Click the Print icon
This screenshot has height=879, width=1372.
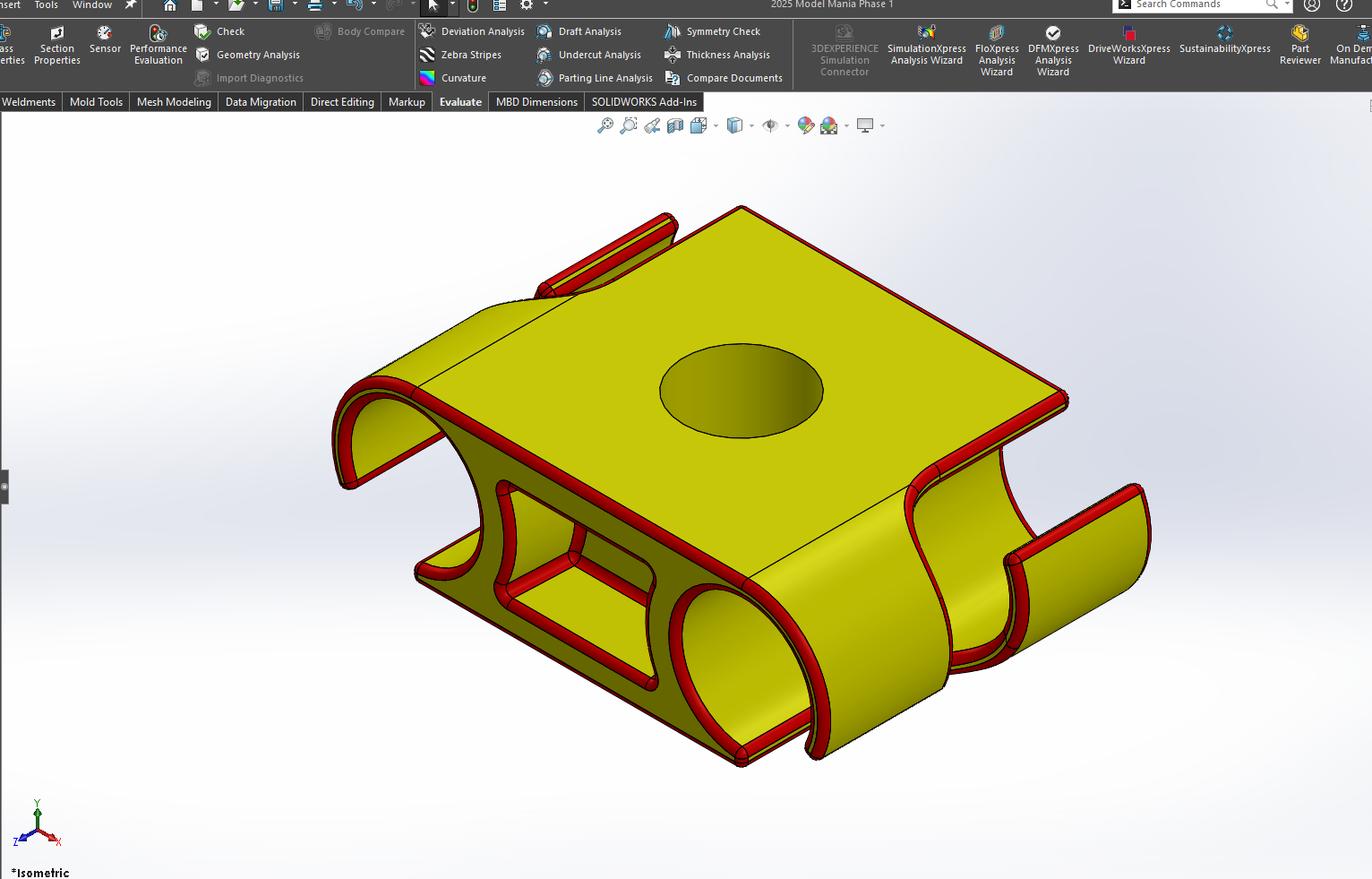(315, 4)
